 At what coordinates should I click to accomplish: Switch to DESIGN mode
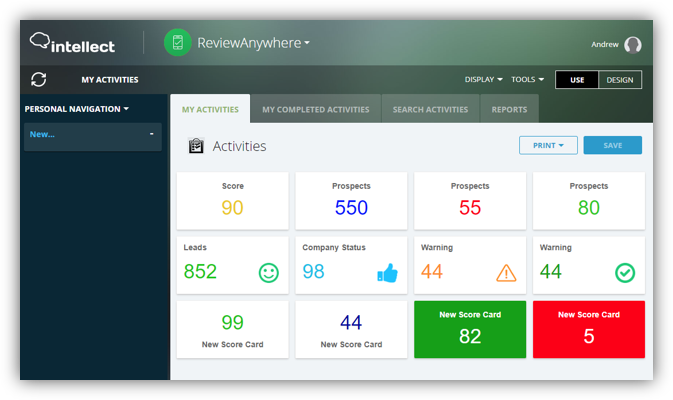620,80
